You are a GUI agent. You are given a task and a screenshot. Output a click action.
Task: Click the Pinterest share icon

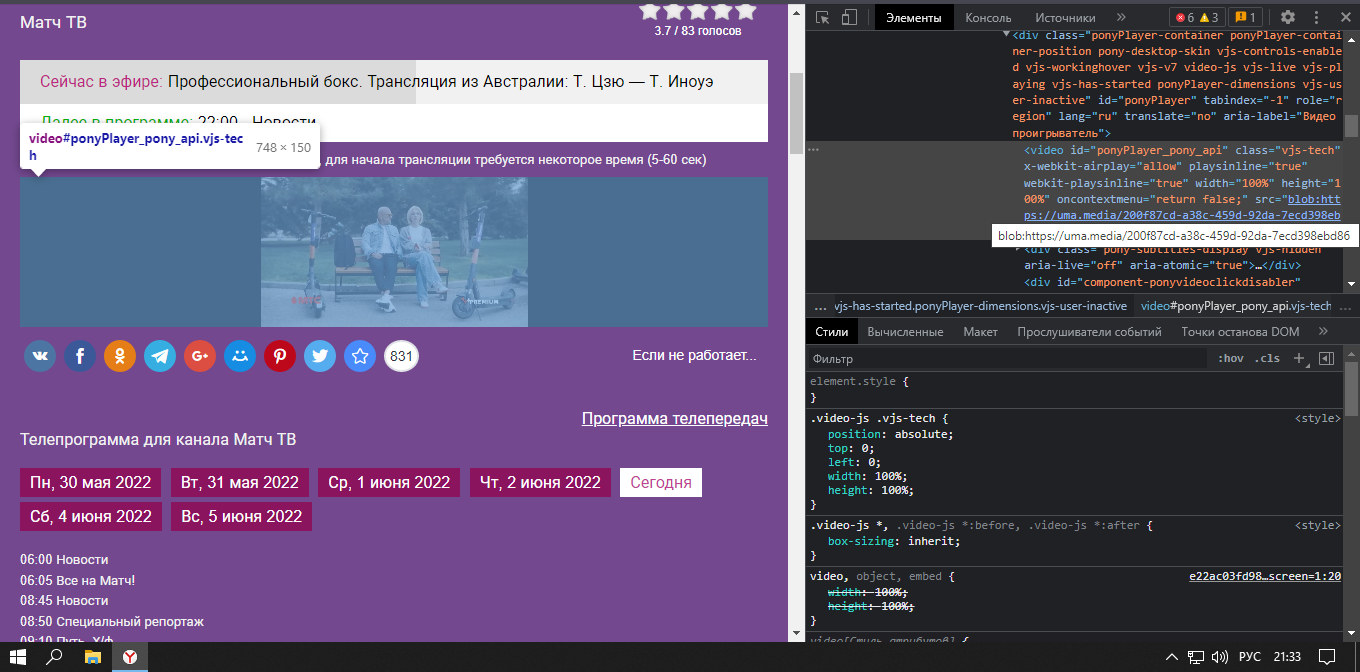click(x=280, y=356)
